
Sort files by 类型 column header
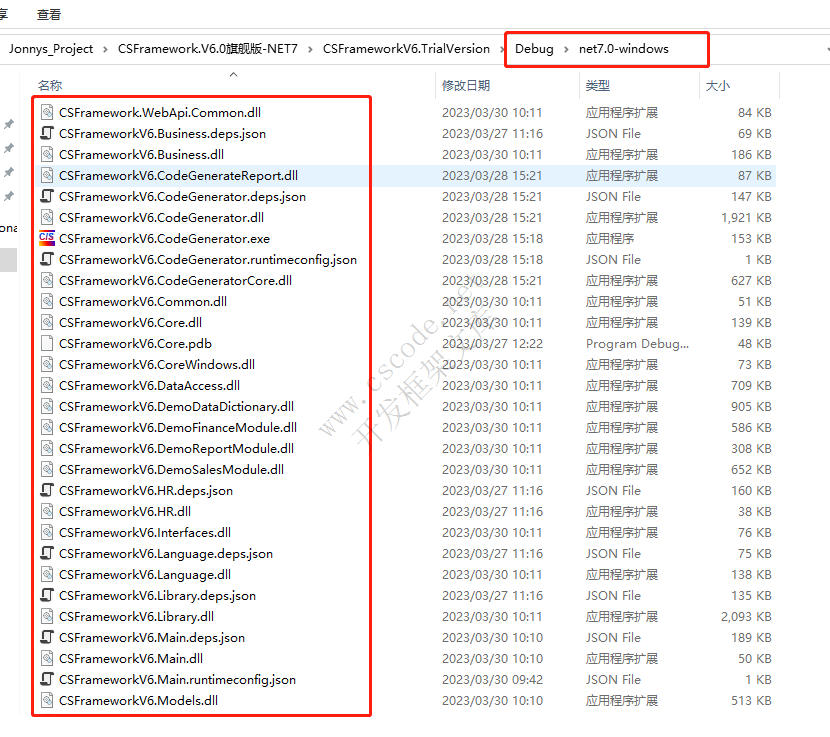[598, 85]
